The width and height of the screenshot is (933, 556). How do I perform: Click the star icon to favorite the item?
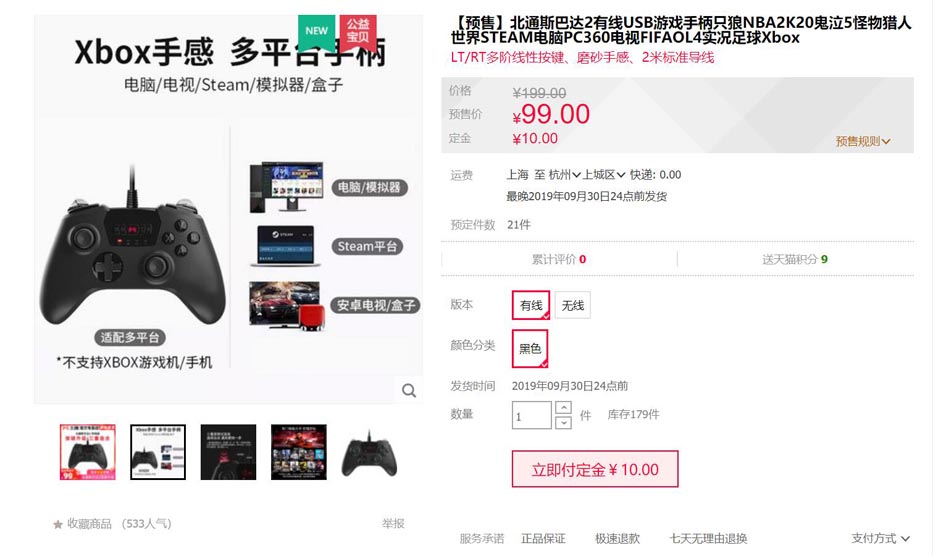click(x=58, y=524)
